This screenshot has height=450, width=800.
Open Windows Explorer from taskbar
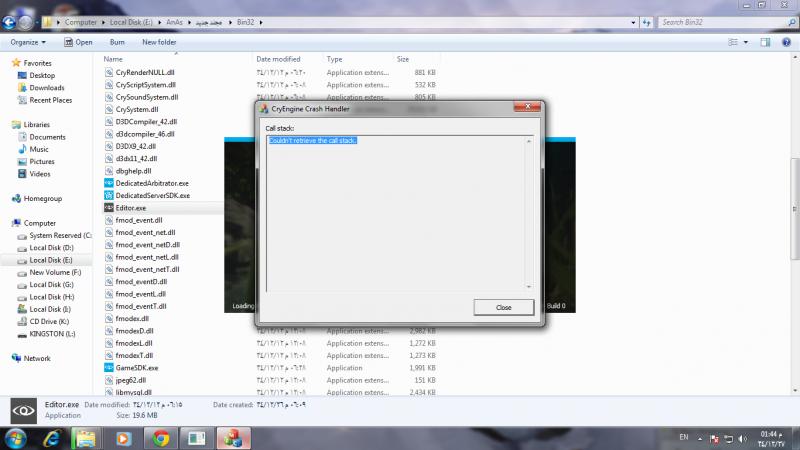(x=87, y=438)
